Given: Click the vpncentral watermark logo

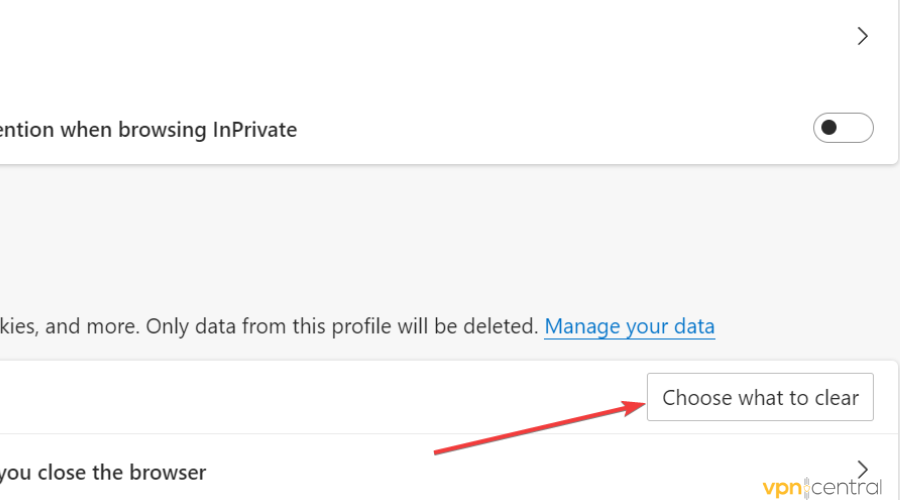Looking at the screenshot, I should [822, 487].
